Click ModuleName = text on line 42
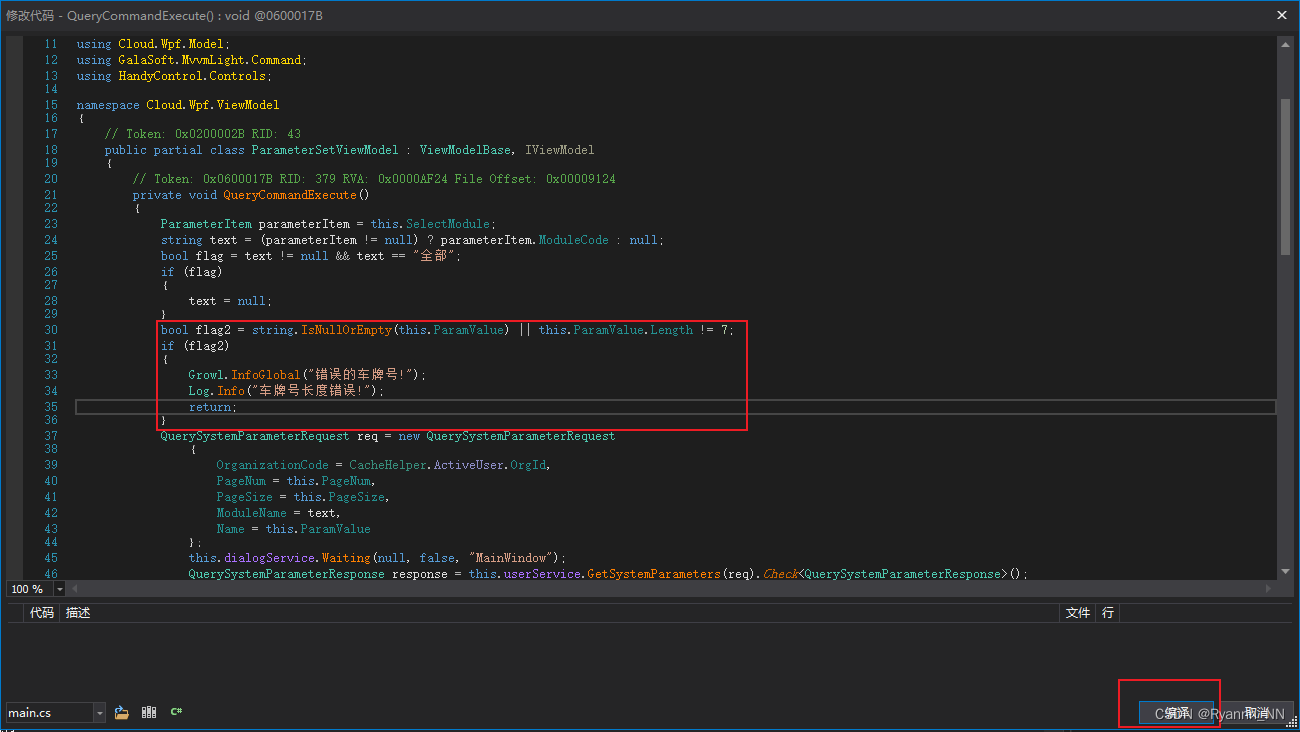 [x=278, y=513]
